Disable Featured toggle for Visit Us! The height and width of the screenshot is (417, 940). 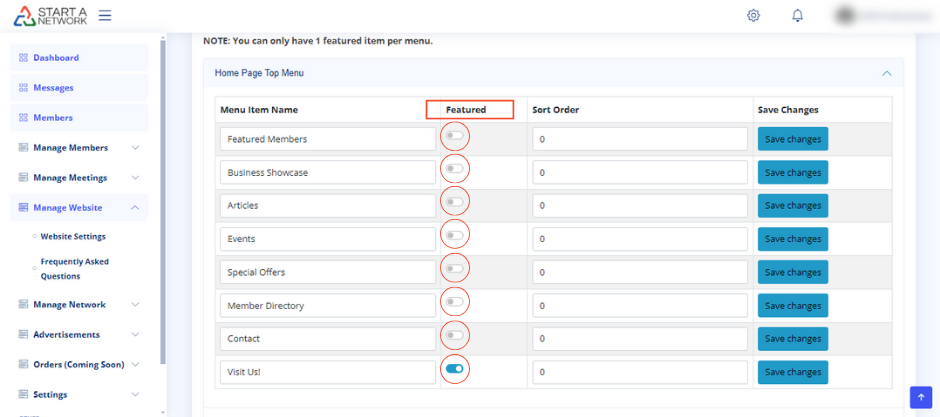click(455, 369)
